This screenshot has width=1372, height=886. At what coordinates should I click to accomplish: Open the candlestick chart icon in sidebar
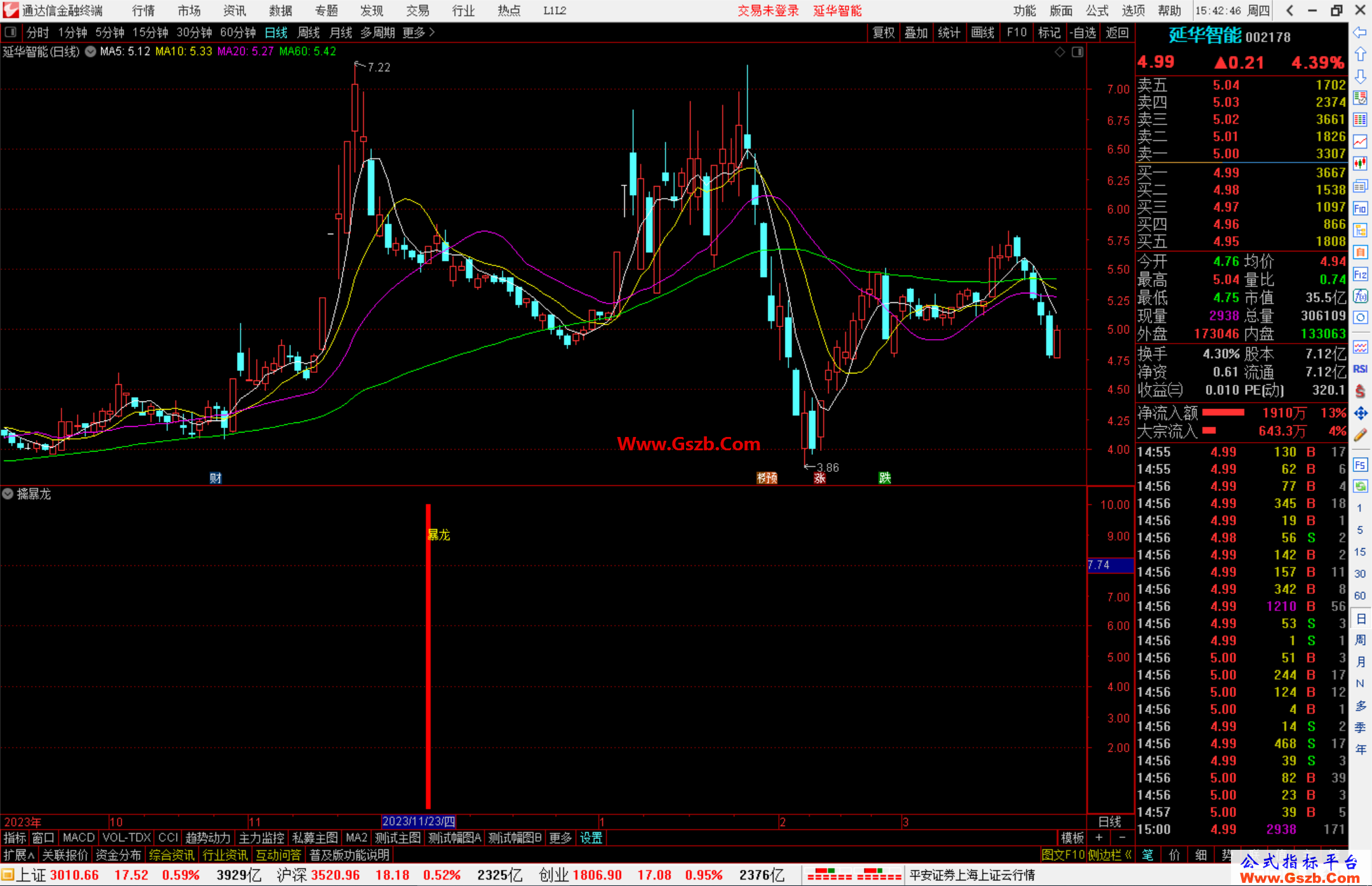[x=1360, y=164]
